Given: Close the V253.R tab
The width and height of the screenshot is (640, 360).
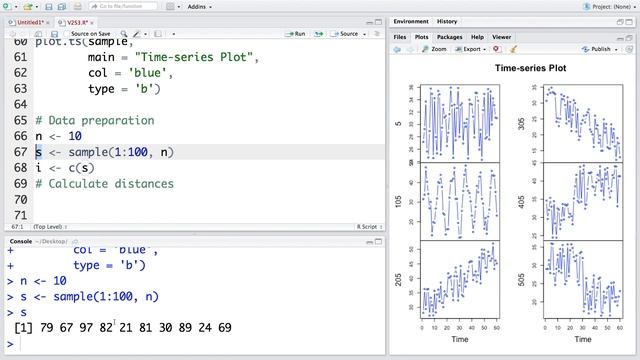Looking at the screenshot, I should click(x=92, y=23).
